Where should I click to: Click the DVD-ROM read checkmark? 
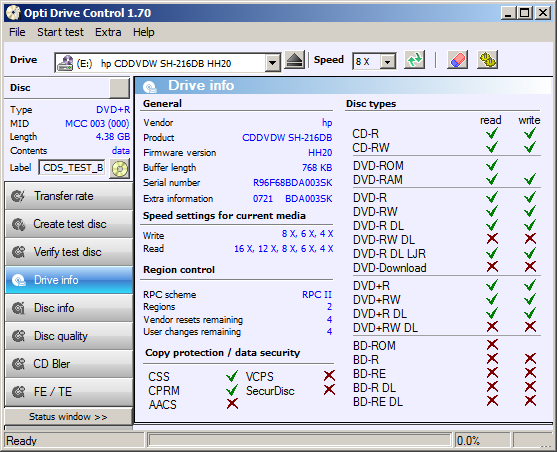click(x=492, y=165)
